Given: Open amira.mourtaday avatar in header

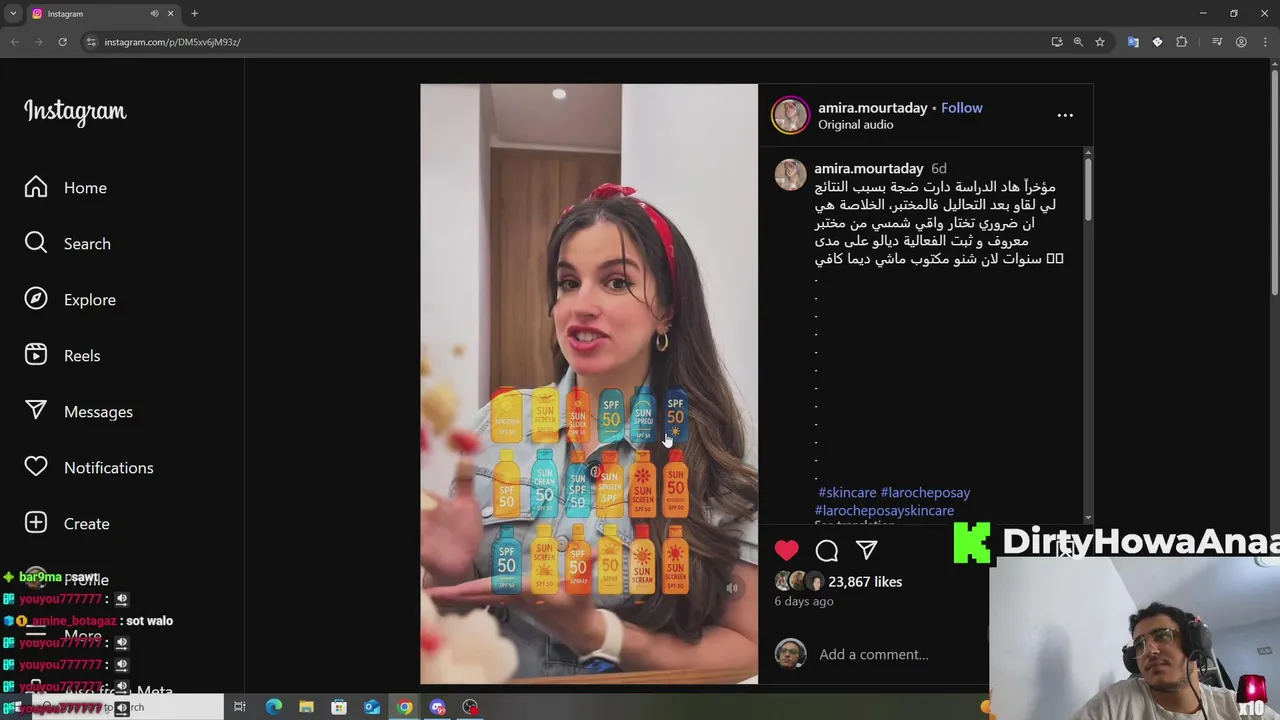Looking at the screenshot, I should tap(790, 115).
